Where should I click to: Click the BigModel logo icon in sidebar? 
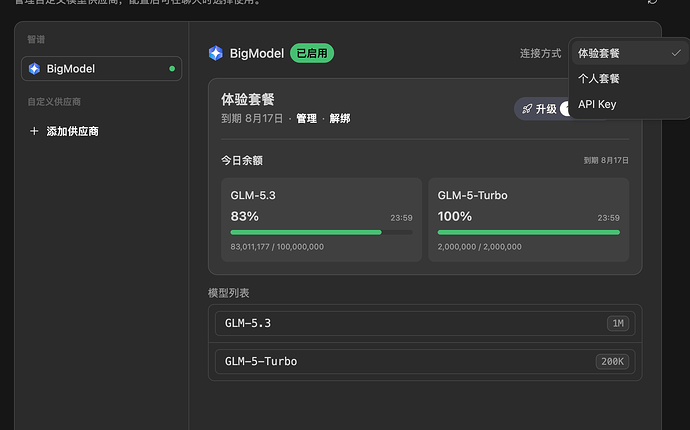pyautogui.click(x=34, y=69)
